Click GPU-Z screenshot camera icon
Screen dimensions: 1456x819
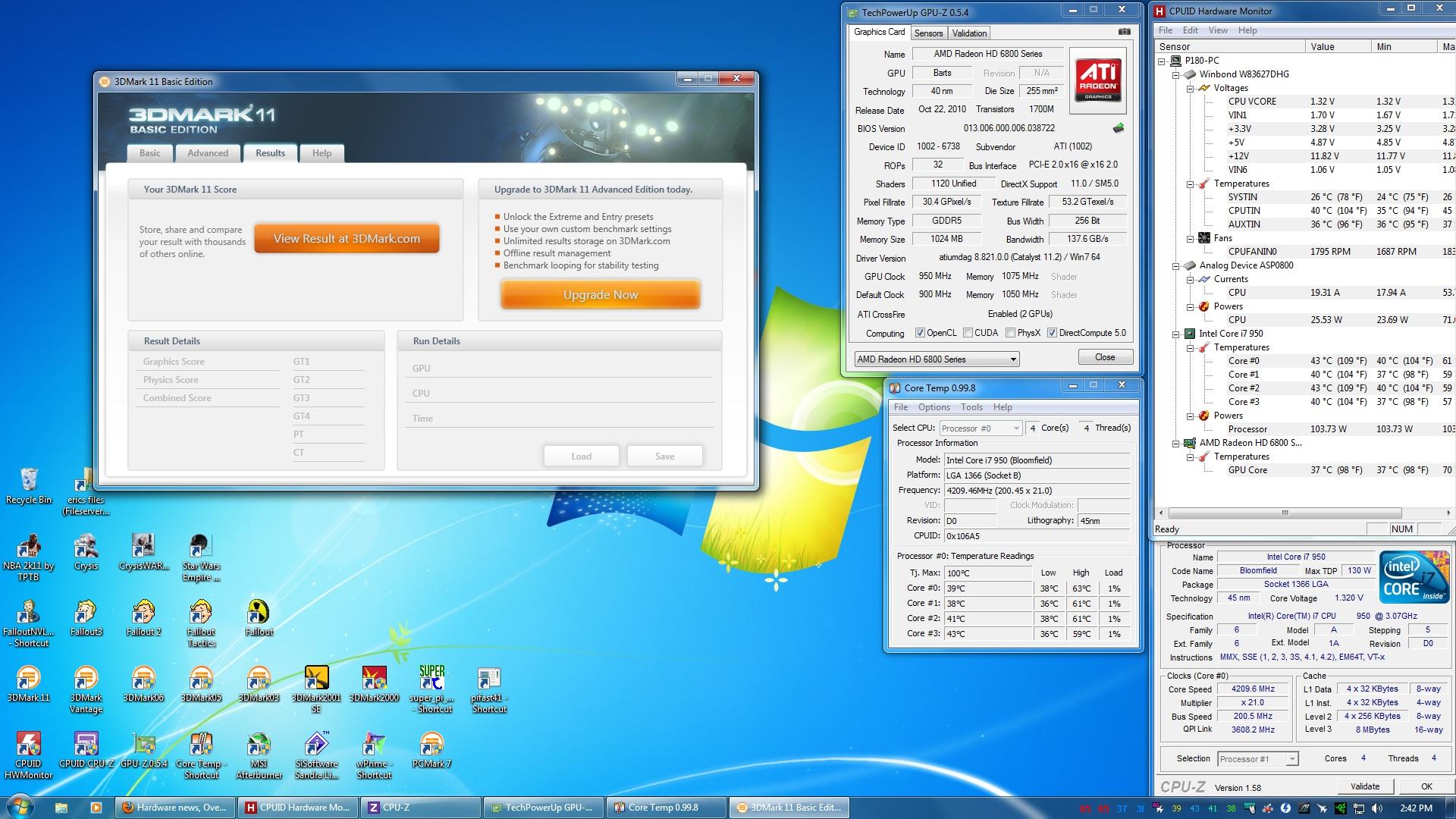(x=1124, y=32)
